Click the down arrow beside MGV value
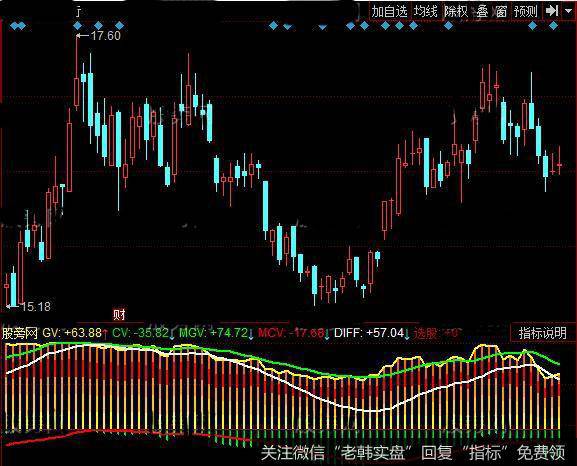 click(x=251, y=333)
